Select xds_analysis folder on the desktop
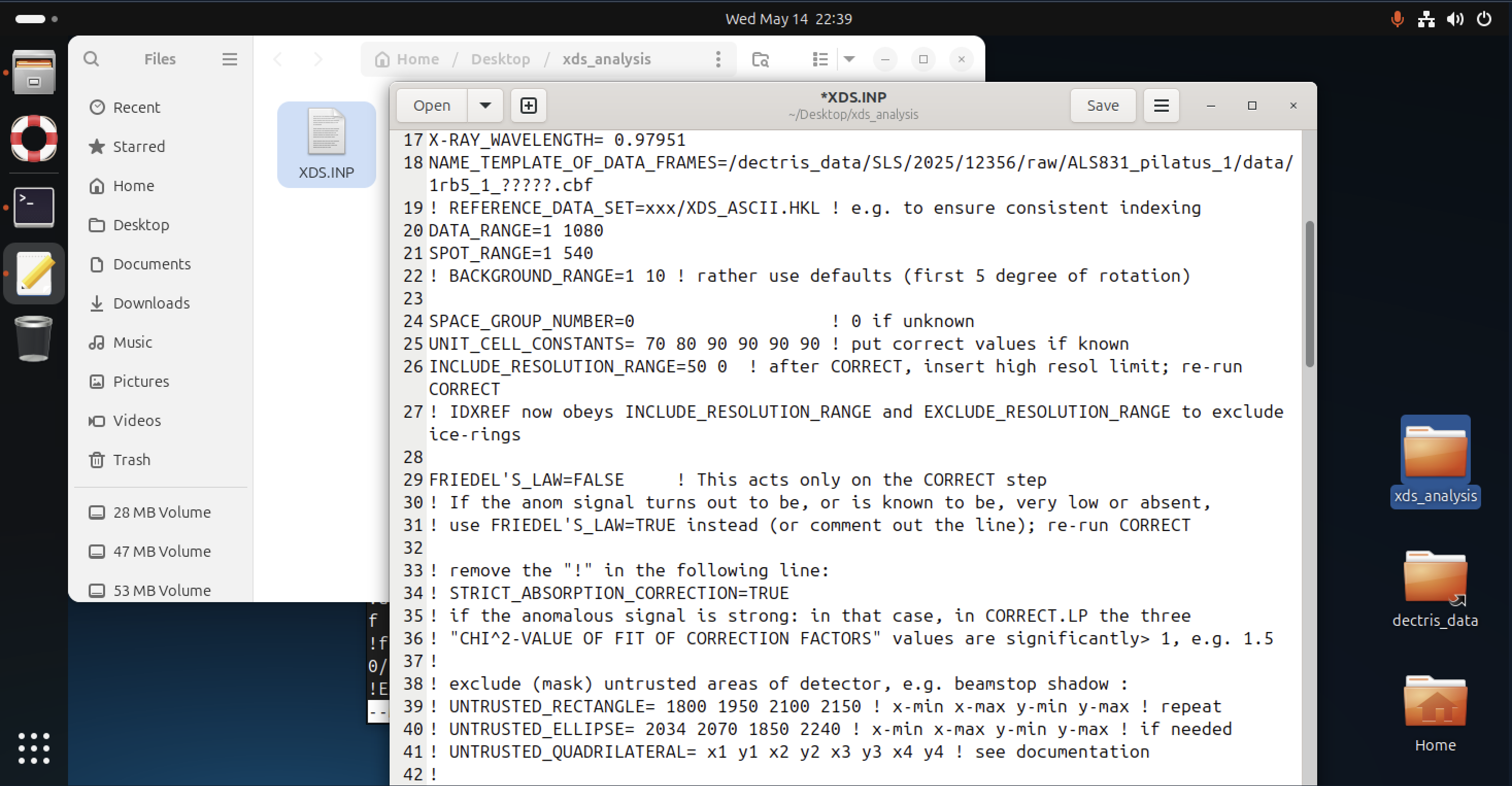1512x786 pixels. [x=1435, y=462]
